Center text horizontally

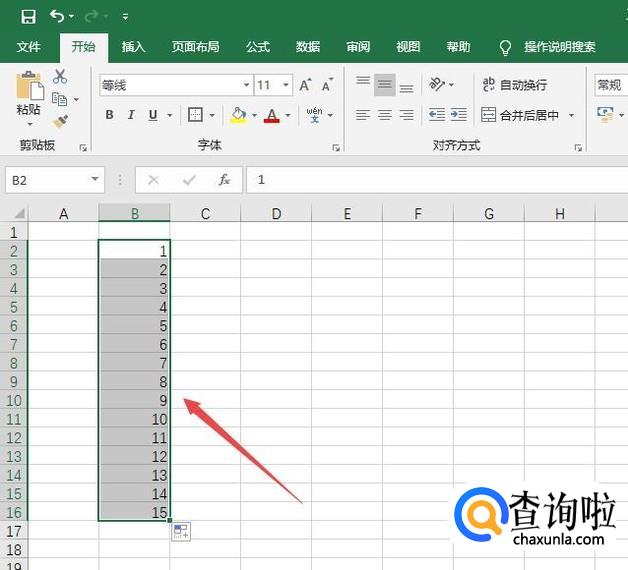pyautogui.click(x=385, y=115)
